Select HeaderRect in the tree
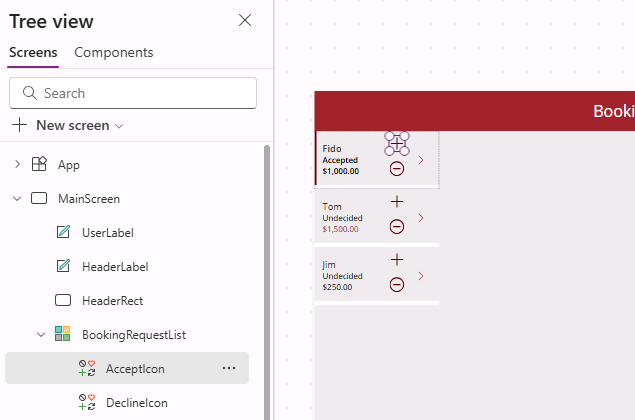The image size is (635, 420). [111, 300]
